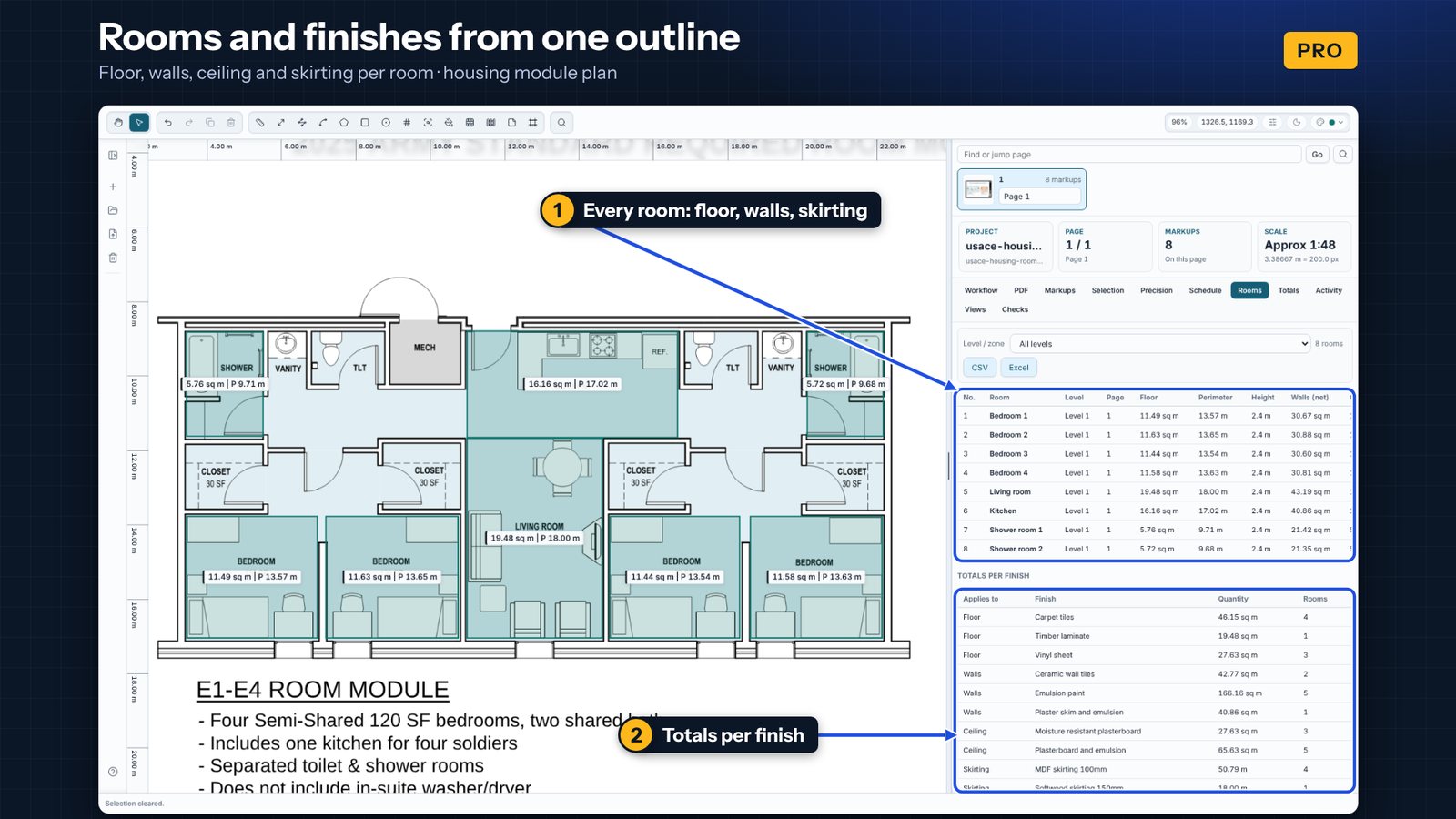Open the Markups tab
Viewport: 1456px width, 819px height.
[x=1059, y=290]
